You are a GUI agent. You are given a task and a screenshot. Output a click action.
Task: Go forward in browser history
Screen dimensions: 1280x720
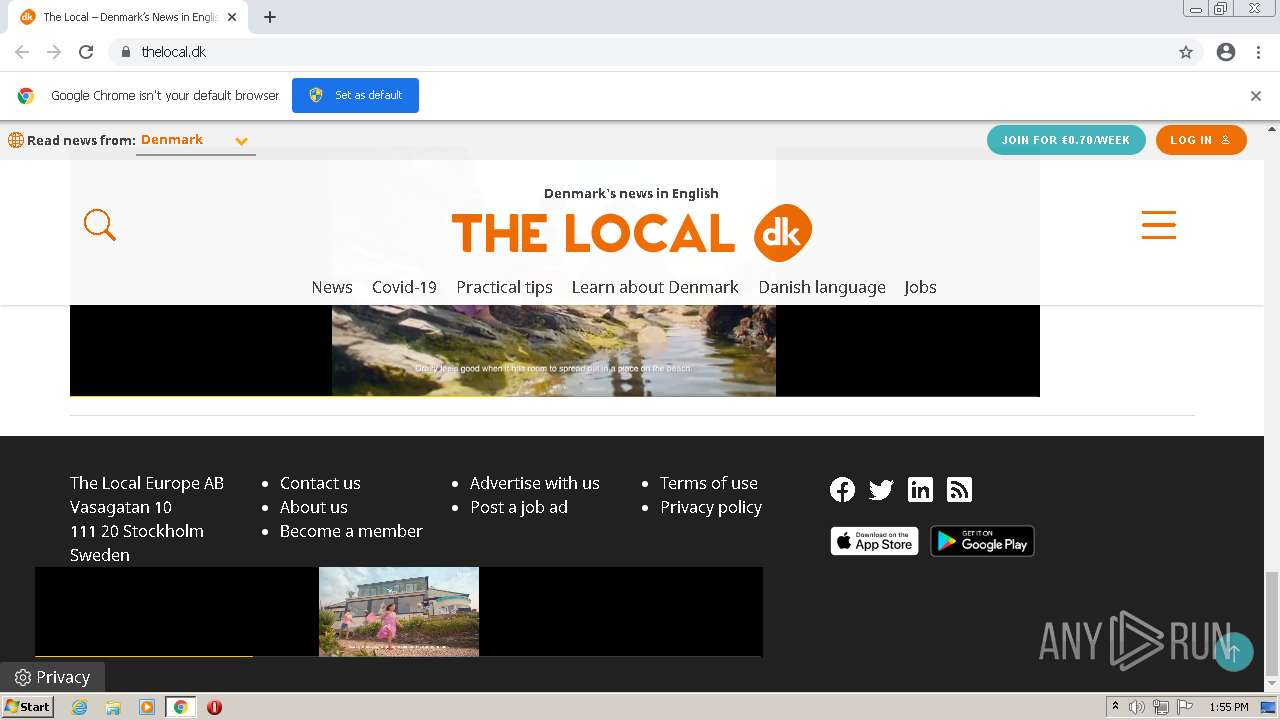(54, 52)
